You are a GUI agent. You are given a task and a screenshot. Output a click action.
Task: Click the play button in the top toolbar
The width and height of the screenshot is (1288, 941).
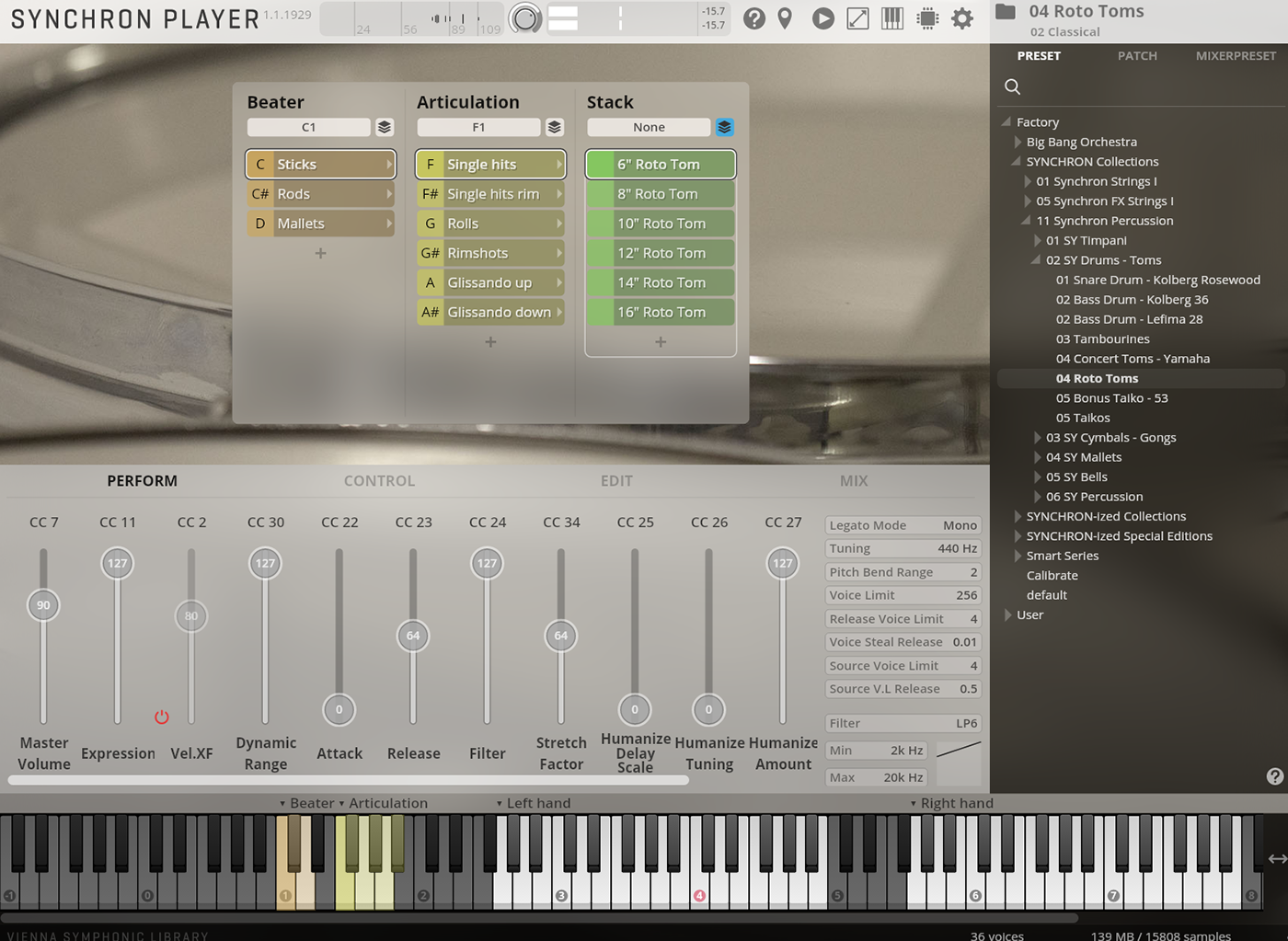(x=823, y=18)
